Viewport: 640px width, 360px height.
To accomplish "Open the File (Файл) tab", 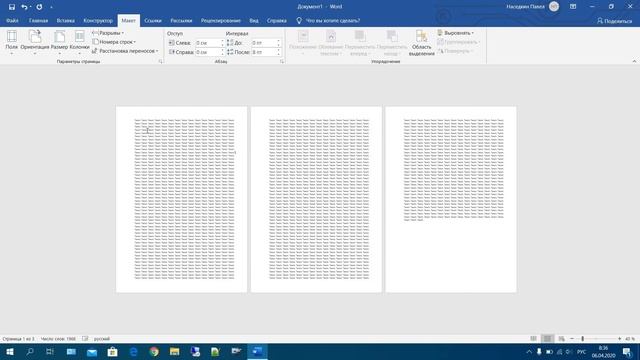I will [x=12, y=20].
